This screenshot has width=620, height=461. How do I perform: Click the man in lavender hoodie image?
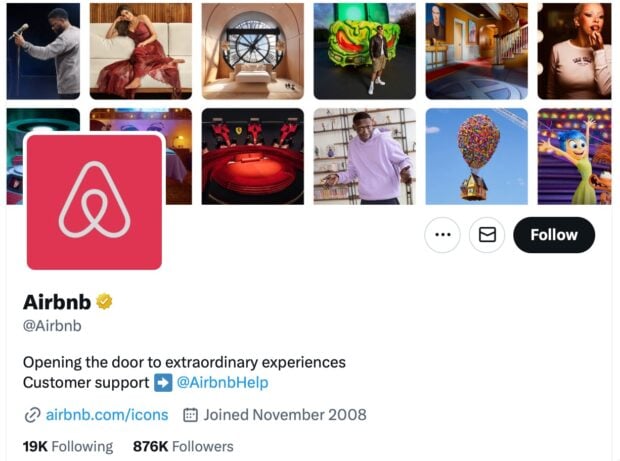pyautogui.click(x=365, y=156)
